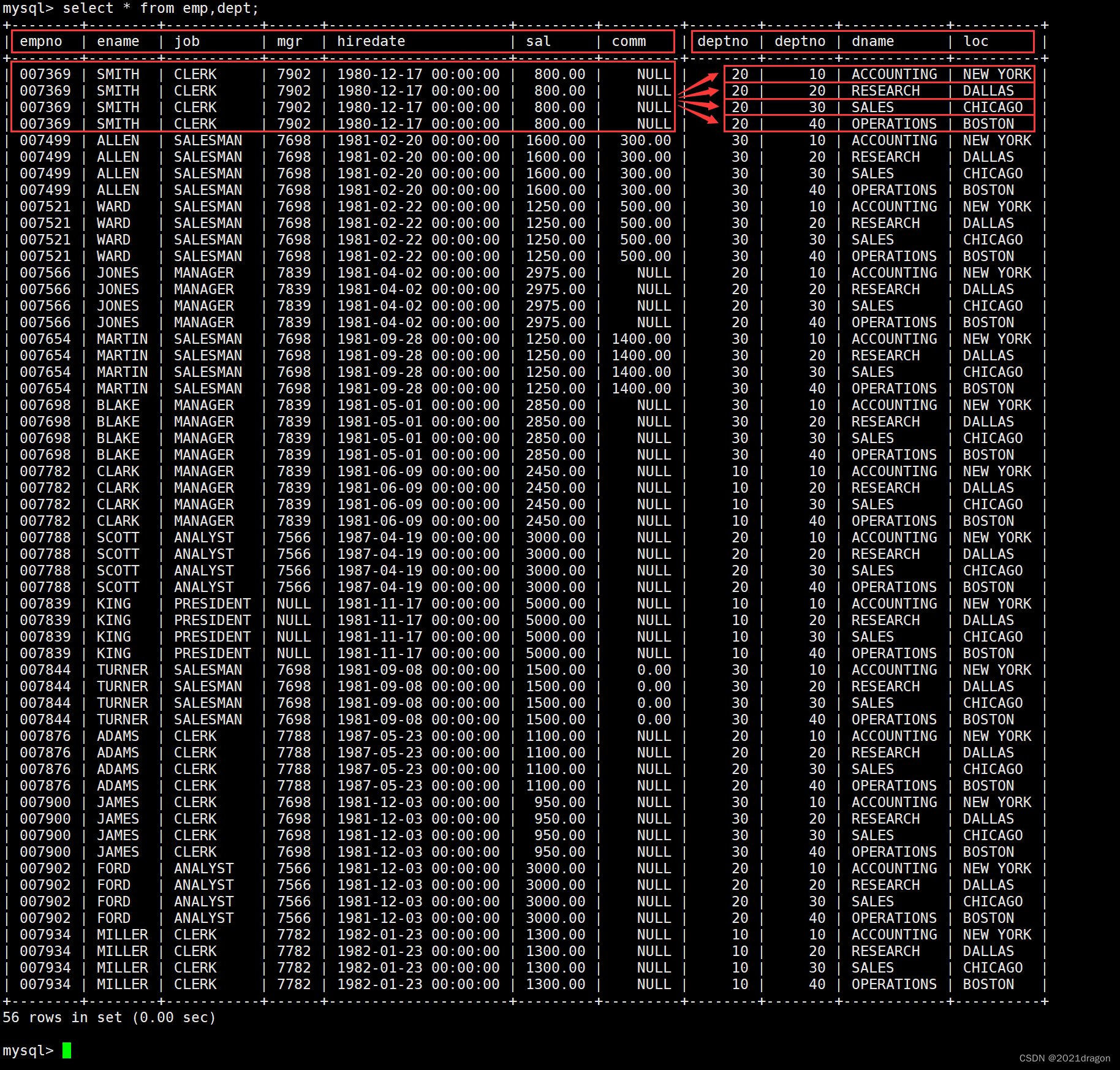The width and height of the screenshot is (1120, 1070).
Task: Click the 'dname' column header
Action: (x=873, y=42)
